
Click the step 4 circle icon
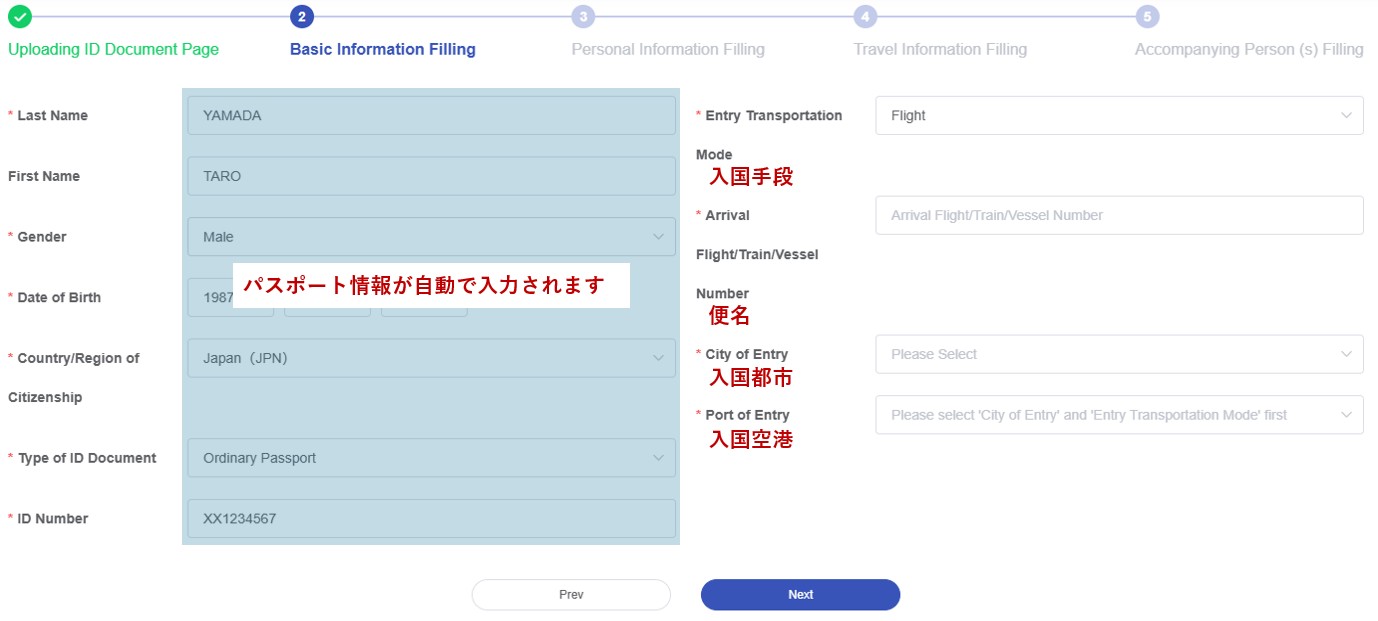pyautogui.click(x=866, y=16)
